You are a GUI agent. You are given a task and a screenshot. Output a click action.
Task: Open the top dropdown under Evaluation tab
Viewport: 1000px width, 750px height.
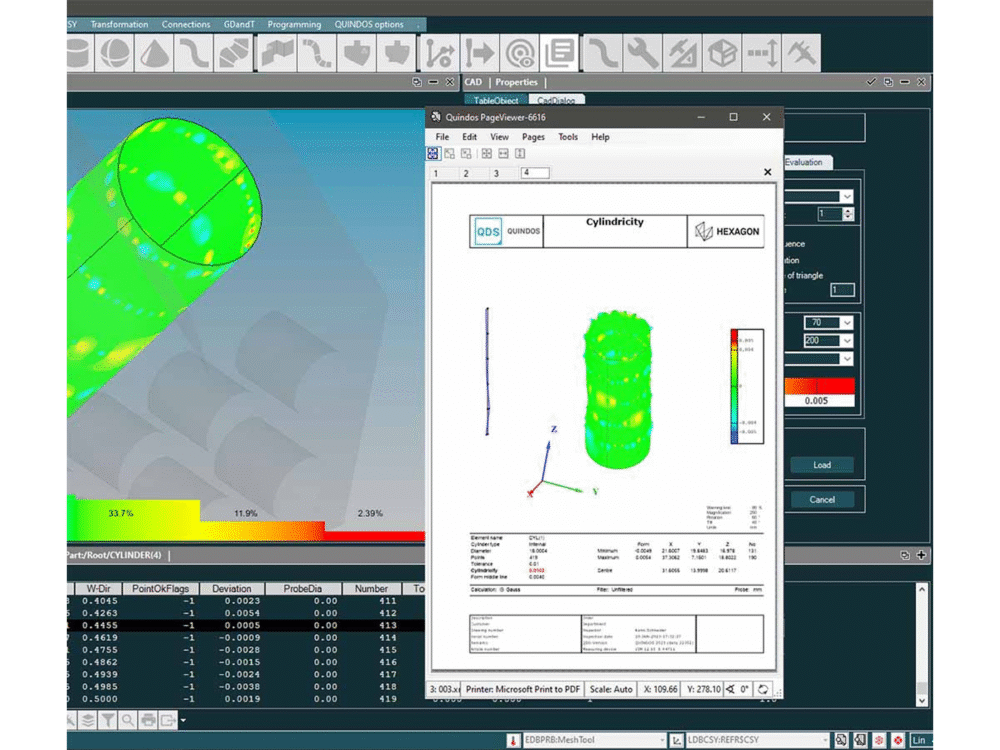tap(847, 196)
